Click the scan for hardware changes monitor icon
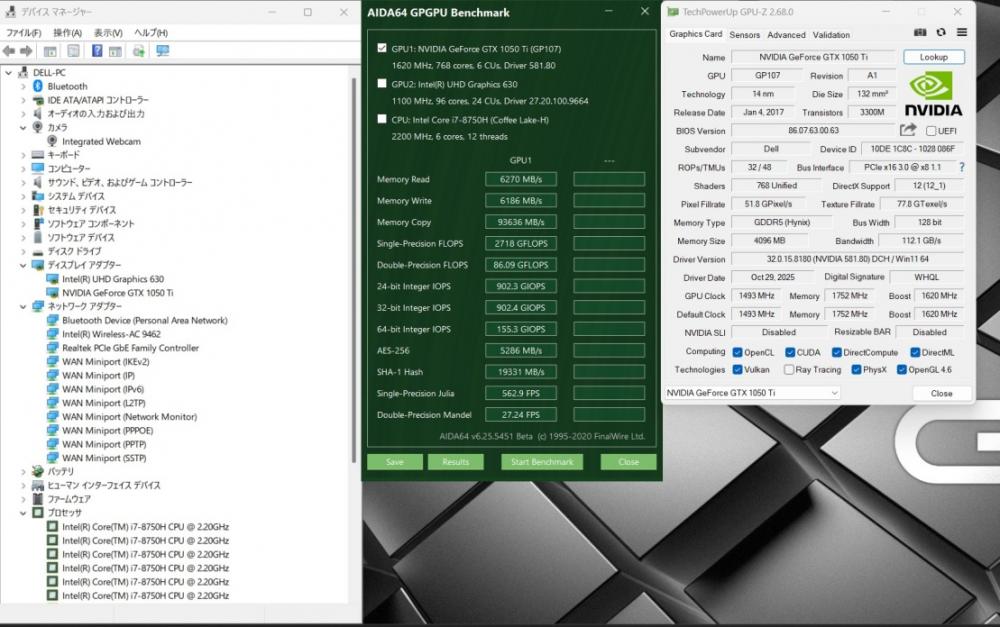1000x627 pixels. (x=162, y=50)
